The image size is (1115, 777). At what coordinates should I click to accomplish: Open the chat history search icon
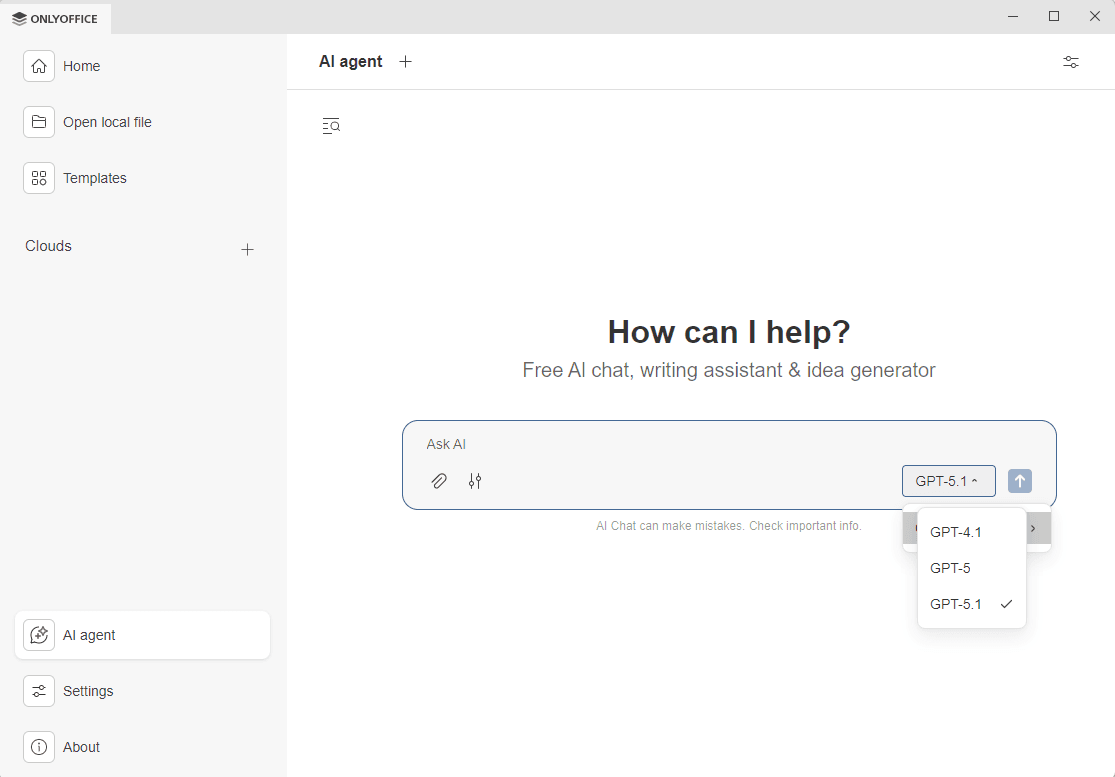coord(331,126)
